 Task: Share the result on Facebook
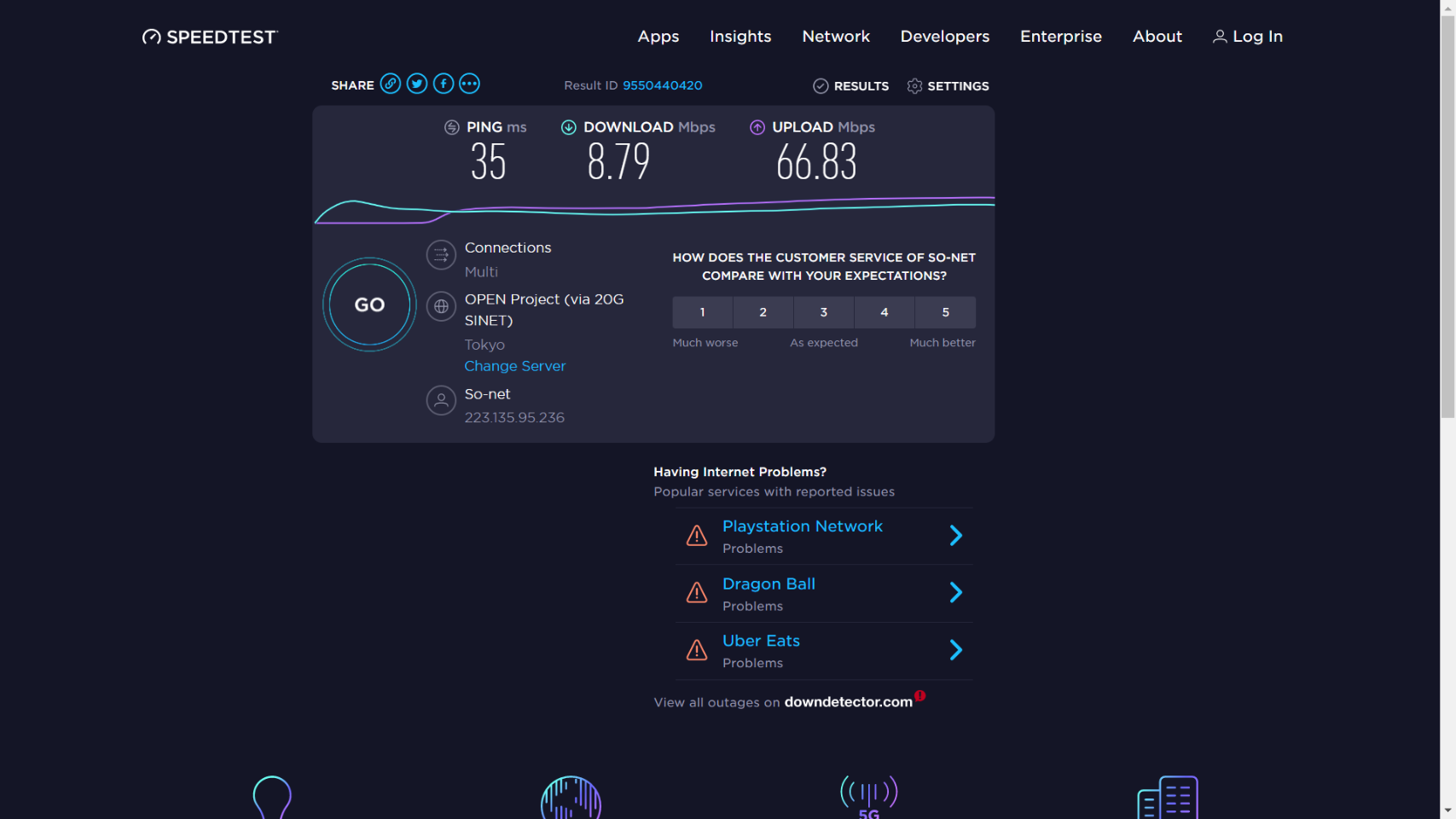click(x=444, y=84)
